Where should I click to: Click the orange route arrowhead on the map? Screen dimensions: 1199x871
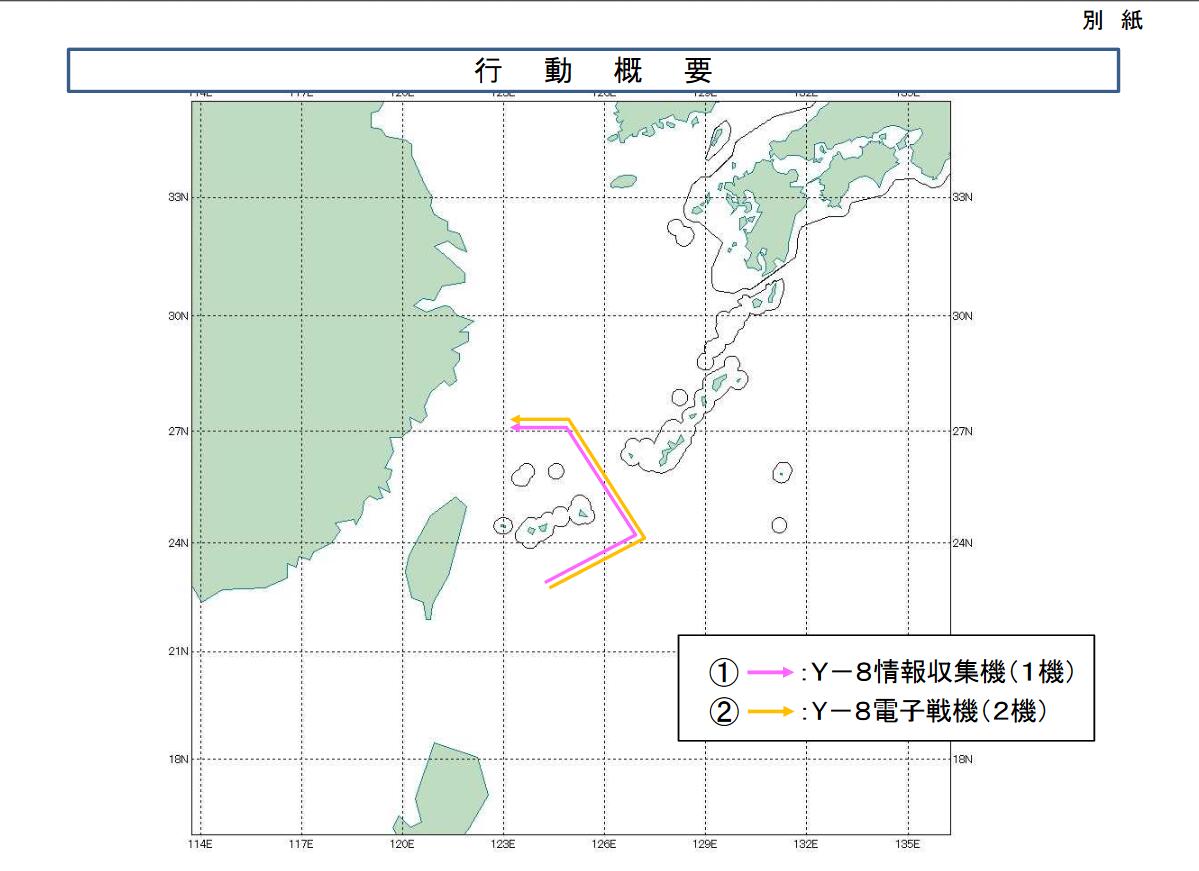[516, 419]
